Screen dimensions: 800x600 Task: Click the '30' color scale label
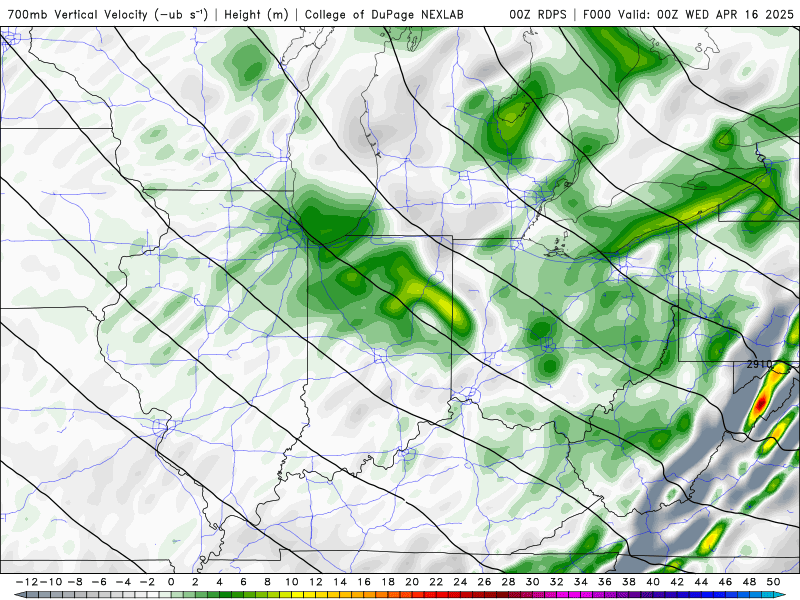tap(533, 582)
